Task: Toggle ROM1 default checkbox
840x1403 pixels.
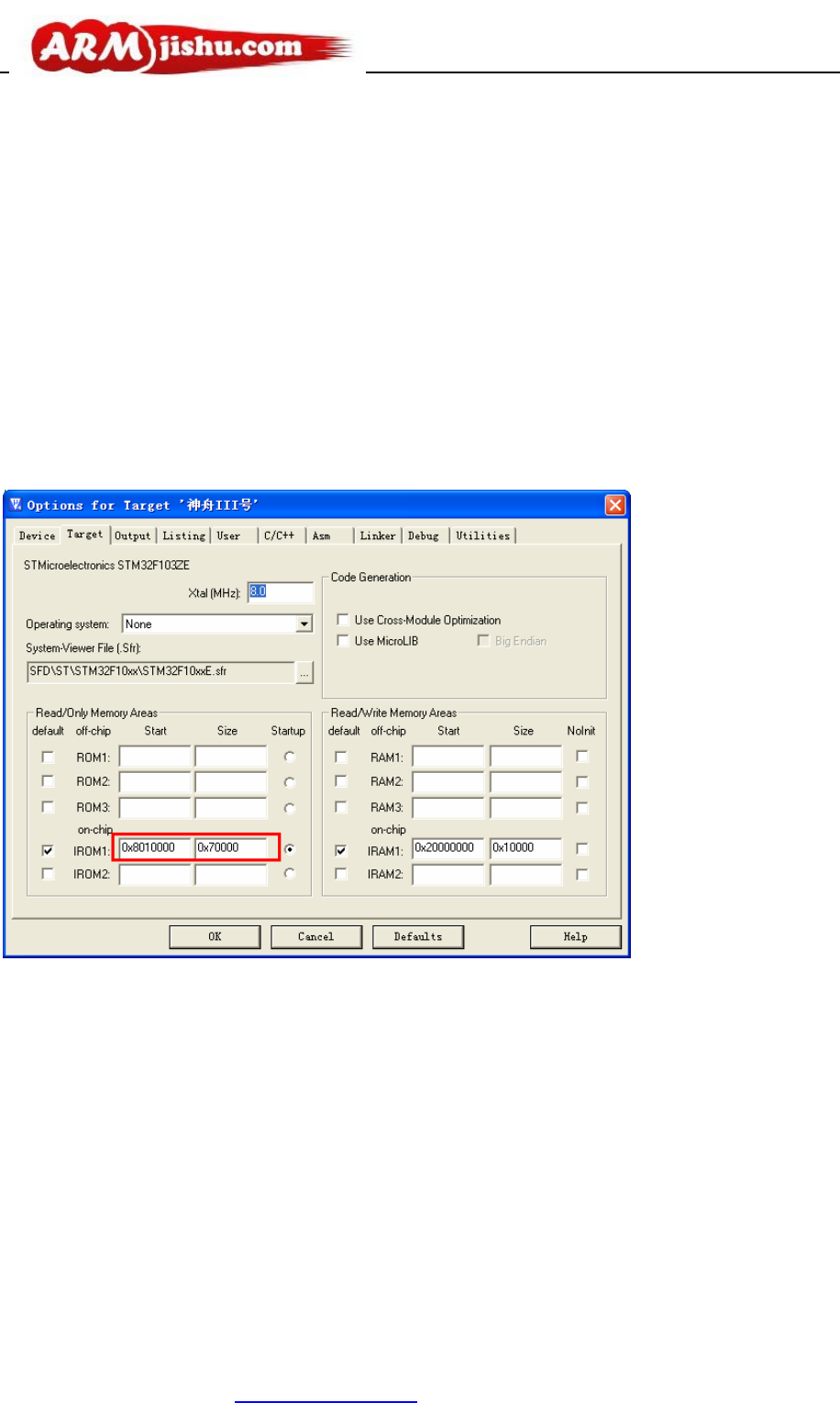Action: (x=49, y=757)
